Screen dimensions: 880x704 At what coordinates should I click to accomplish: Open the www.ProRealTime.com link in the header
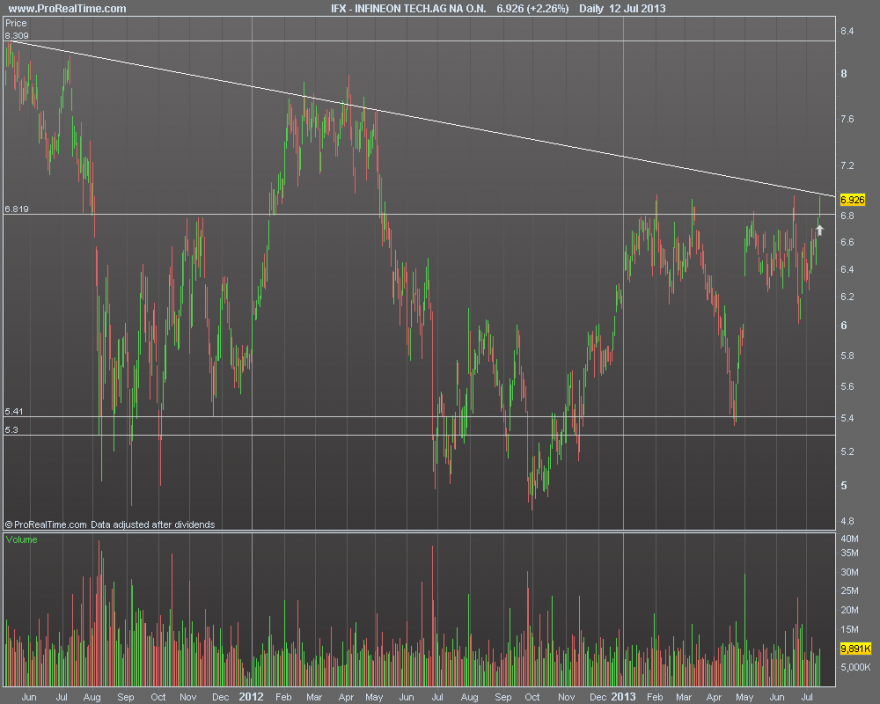67,8
